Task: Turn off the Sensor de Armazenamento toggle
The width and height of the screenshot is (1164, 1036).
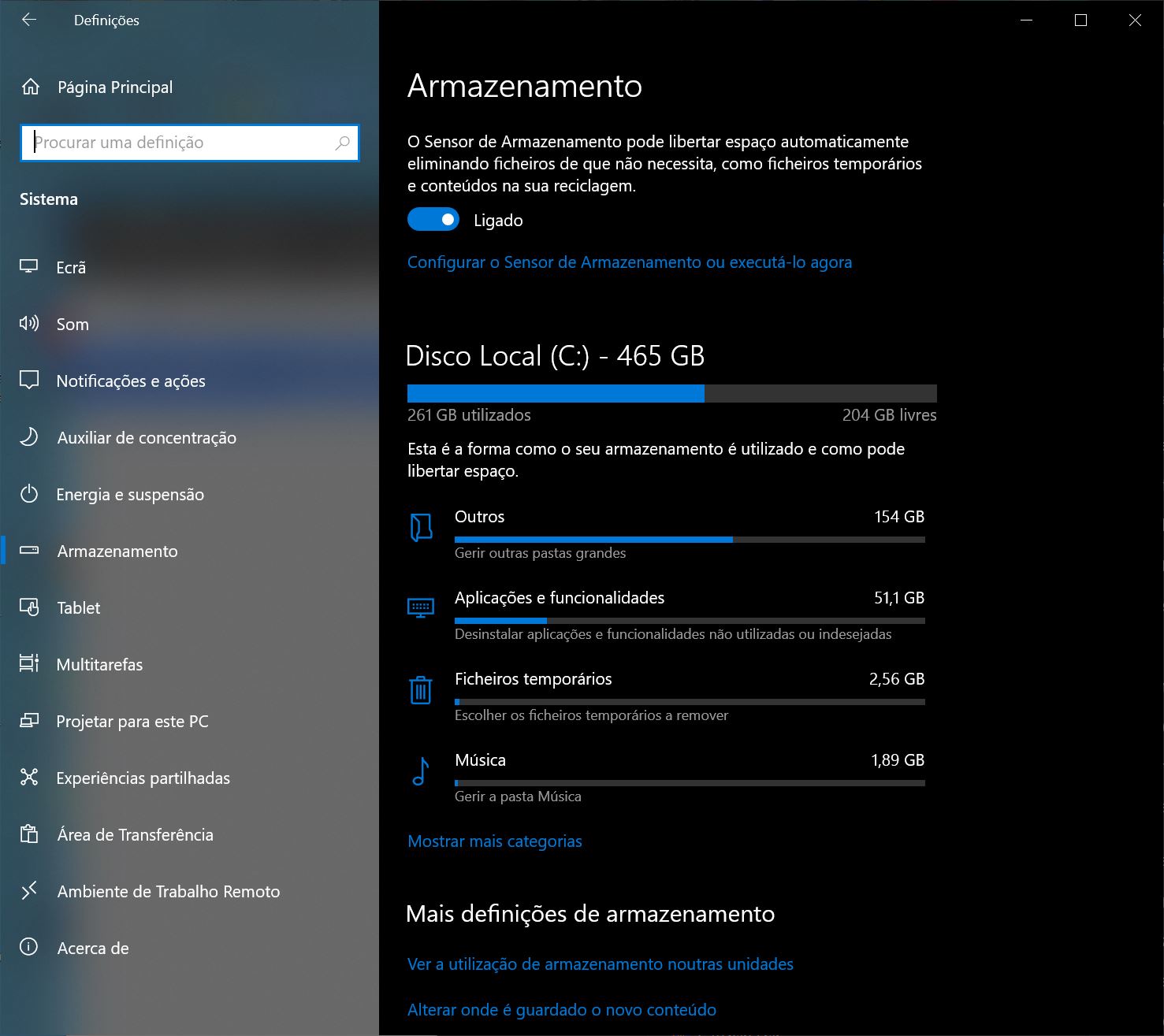Action: 433,220
